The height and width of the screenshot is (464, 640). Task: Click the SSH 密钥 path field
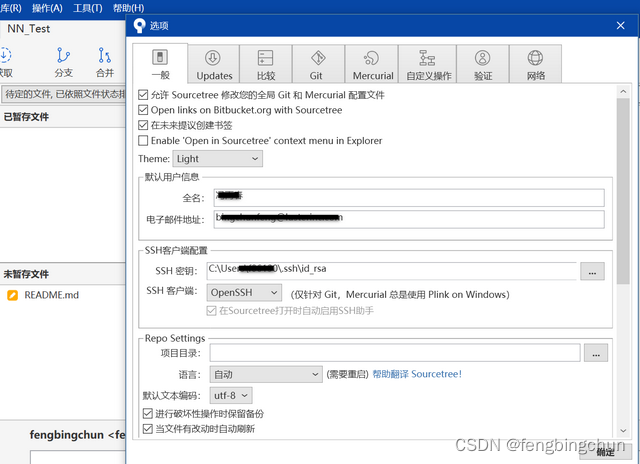pos(391,271)
